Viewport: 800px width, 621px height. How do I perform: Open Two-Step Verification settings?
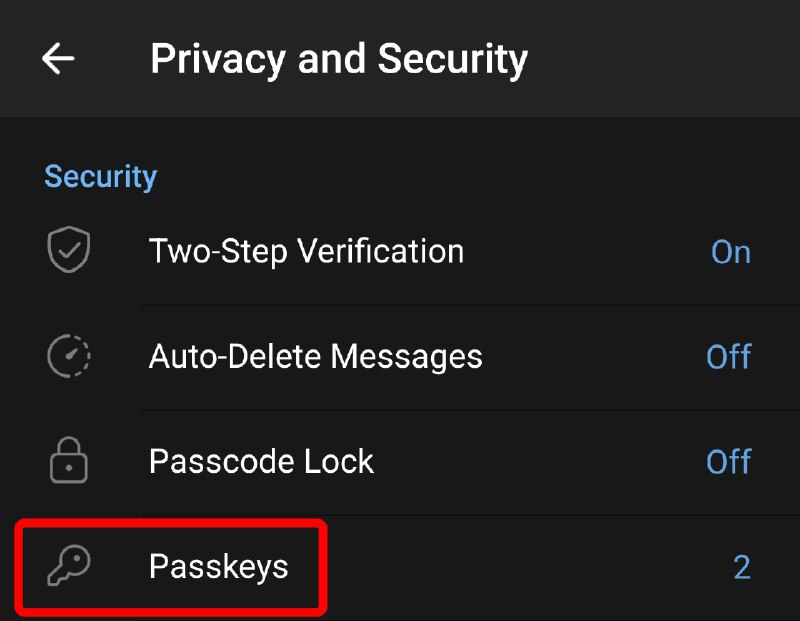tap(306, 251)
